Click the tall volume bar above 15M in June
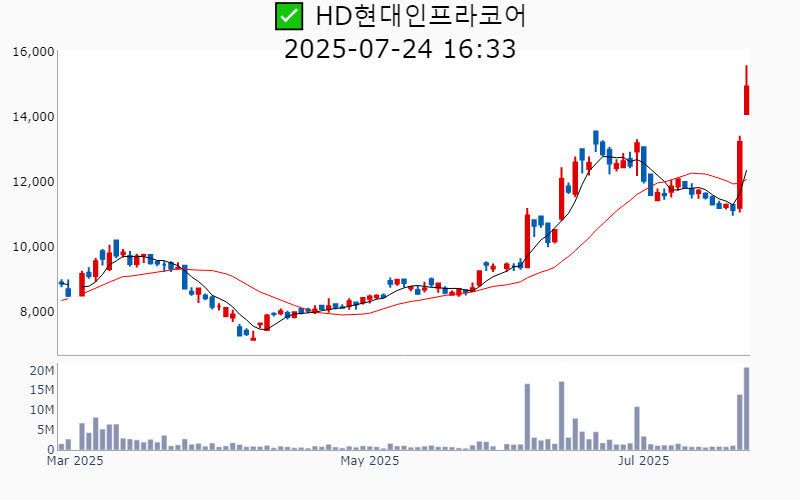Viewport: 800px width, 500px height. click(561, 416)
